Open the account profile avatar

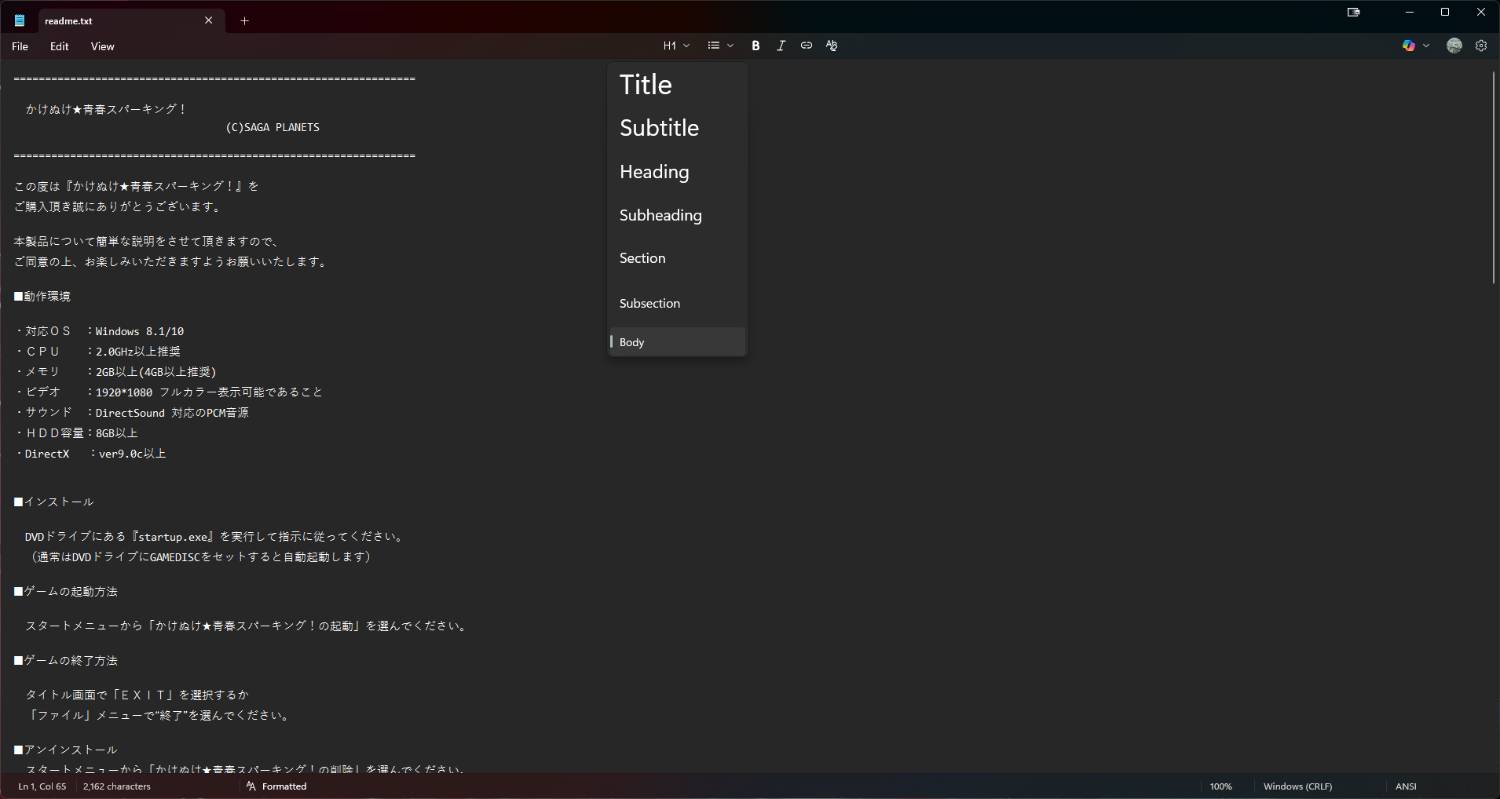[x=1454, y=46]
